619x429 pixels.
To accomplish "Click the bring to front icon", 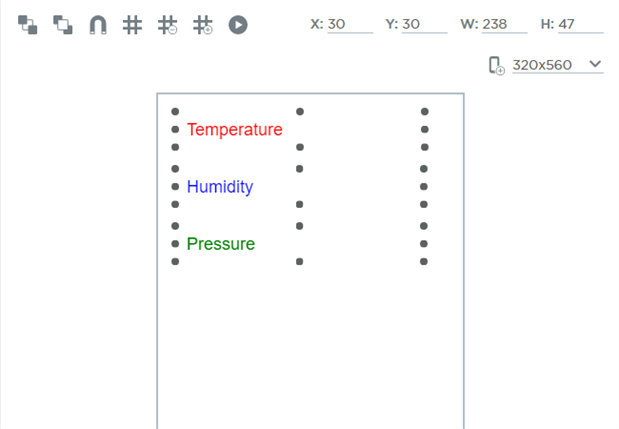I will (x=28, y=25).
